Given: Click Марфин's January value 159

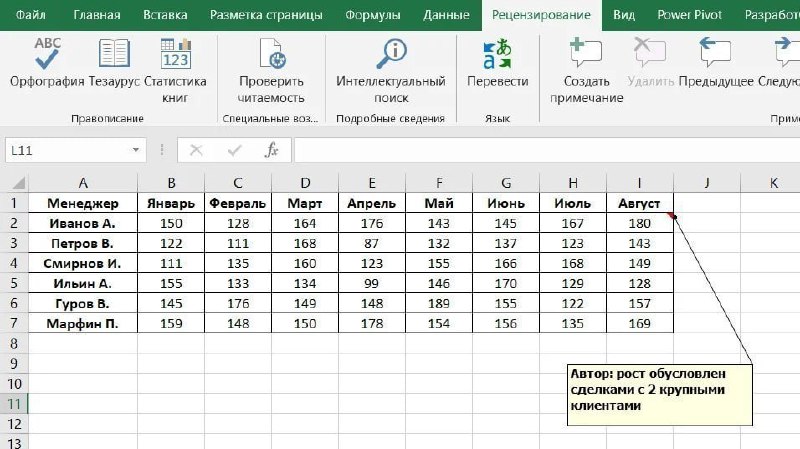Looking at the screenshot, I should click(171, 323).
